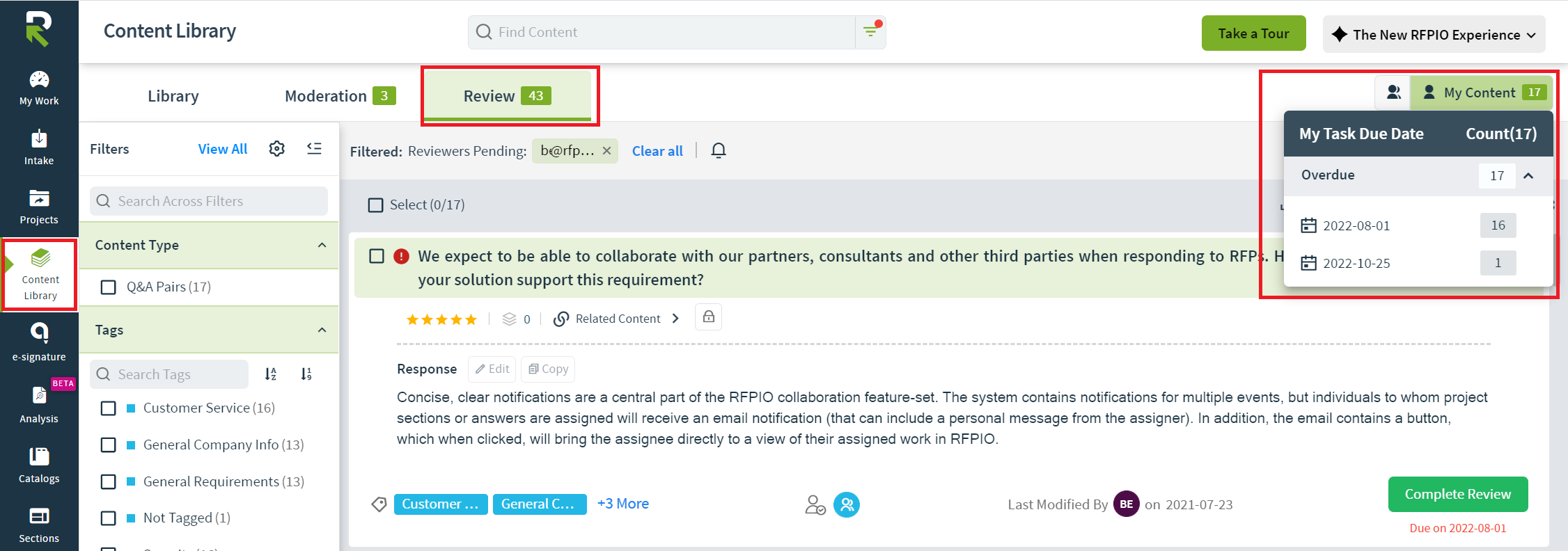Click Customer Service blue color square
The height and width of the screenshot is (551, 1568).
131,408
